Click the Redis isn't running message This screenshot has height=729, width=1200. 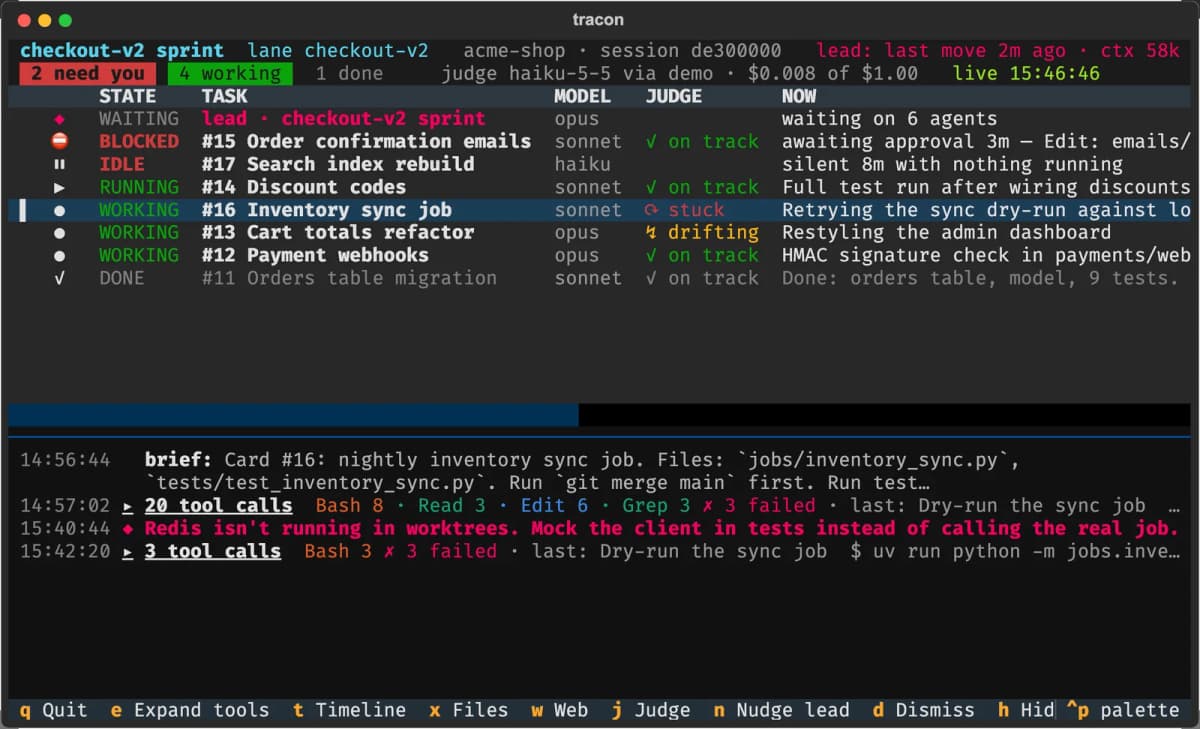point(662,529)
